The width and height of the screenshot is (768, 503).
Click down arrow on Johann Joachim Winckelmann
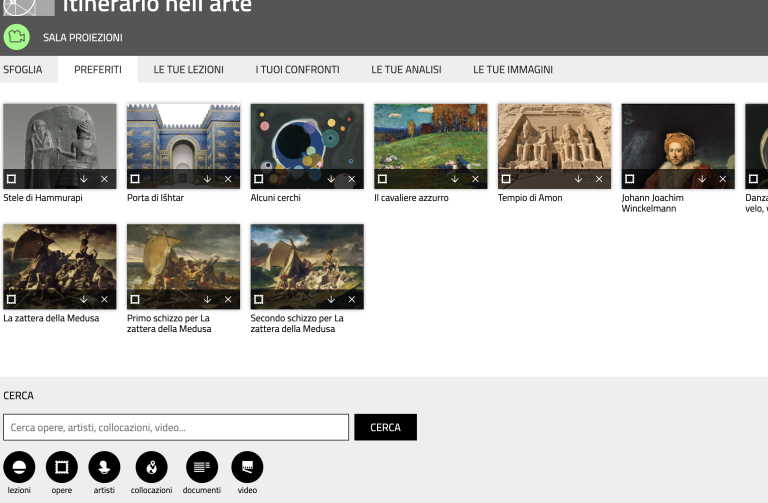pos(702,179)
